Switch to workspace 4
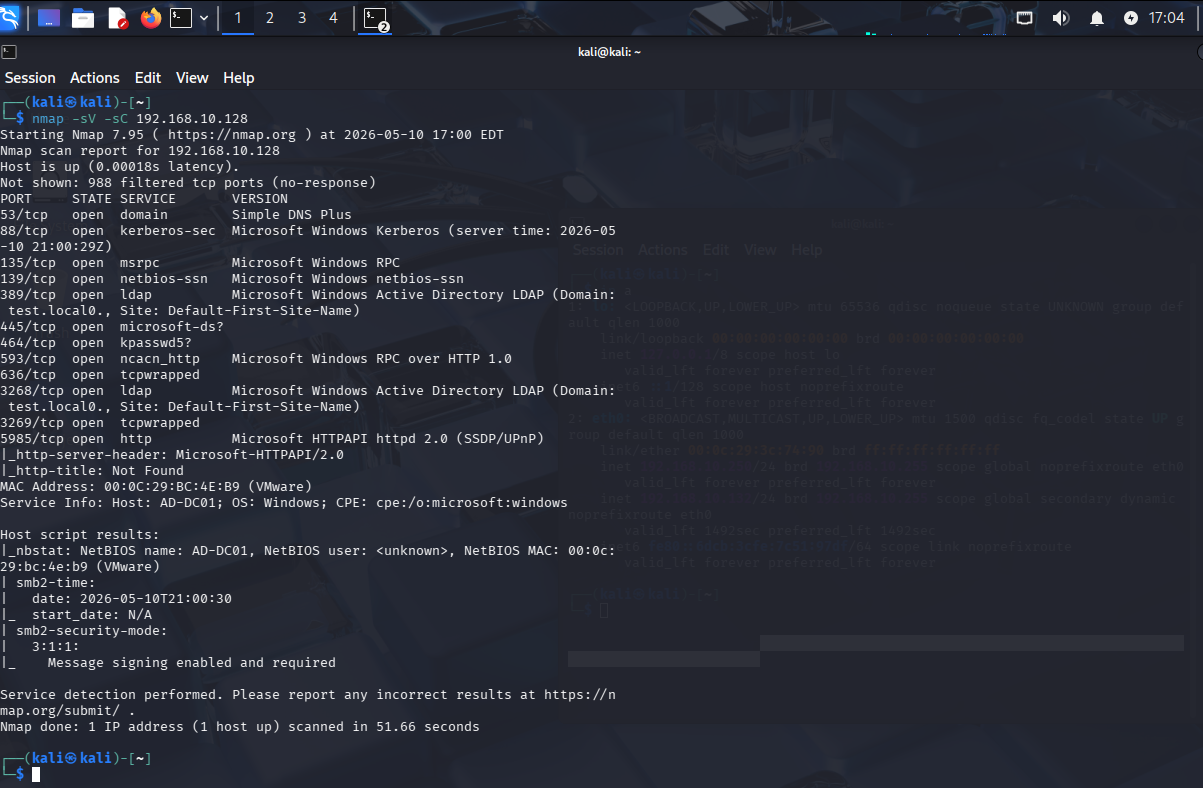The image size is (1203, 788). pyautogui.click(x=333, y=18)
